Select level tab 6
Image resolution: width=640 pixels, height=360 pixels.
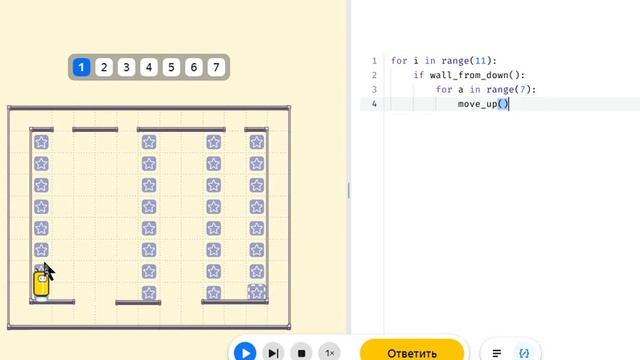pyautogui.click(x=194, y=67)
